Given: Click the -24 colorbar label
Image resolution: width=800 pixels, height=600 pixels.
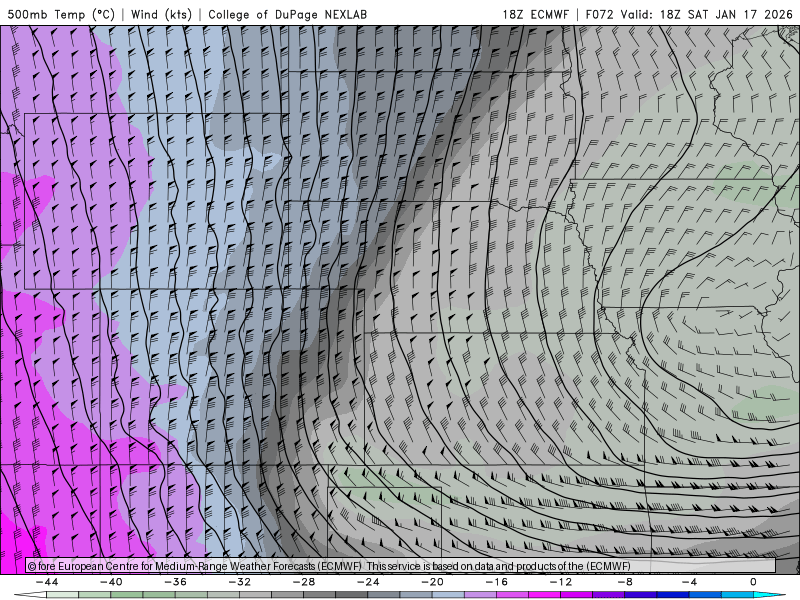Looking at the screenshot, I should (368, 582).
